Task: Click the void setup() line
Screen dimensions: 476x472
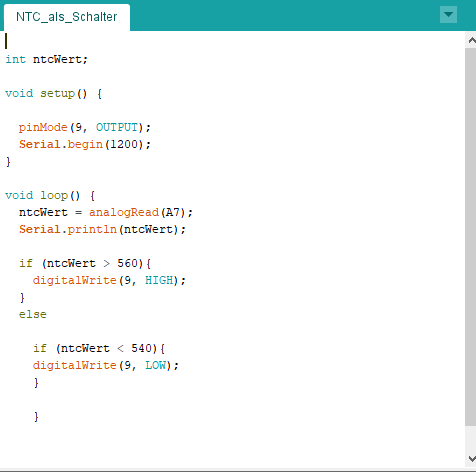Action: point(53,93)
